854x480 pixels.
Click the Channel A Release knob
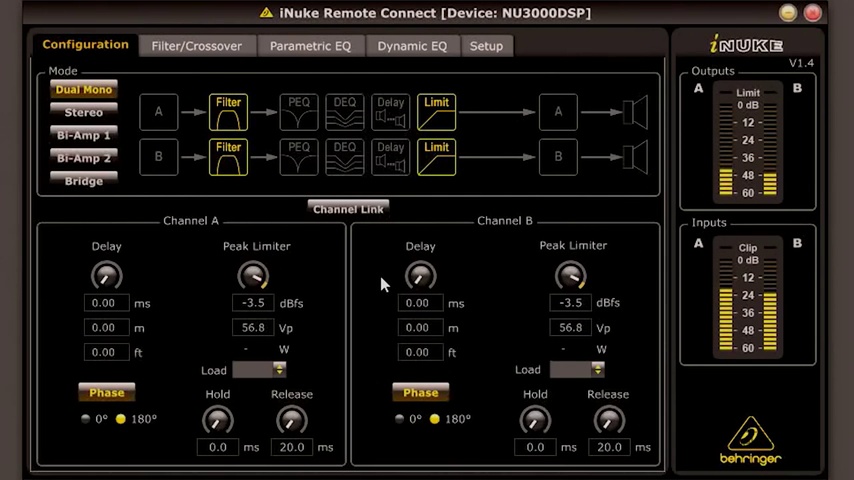[292, 421]
